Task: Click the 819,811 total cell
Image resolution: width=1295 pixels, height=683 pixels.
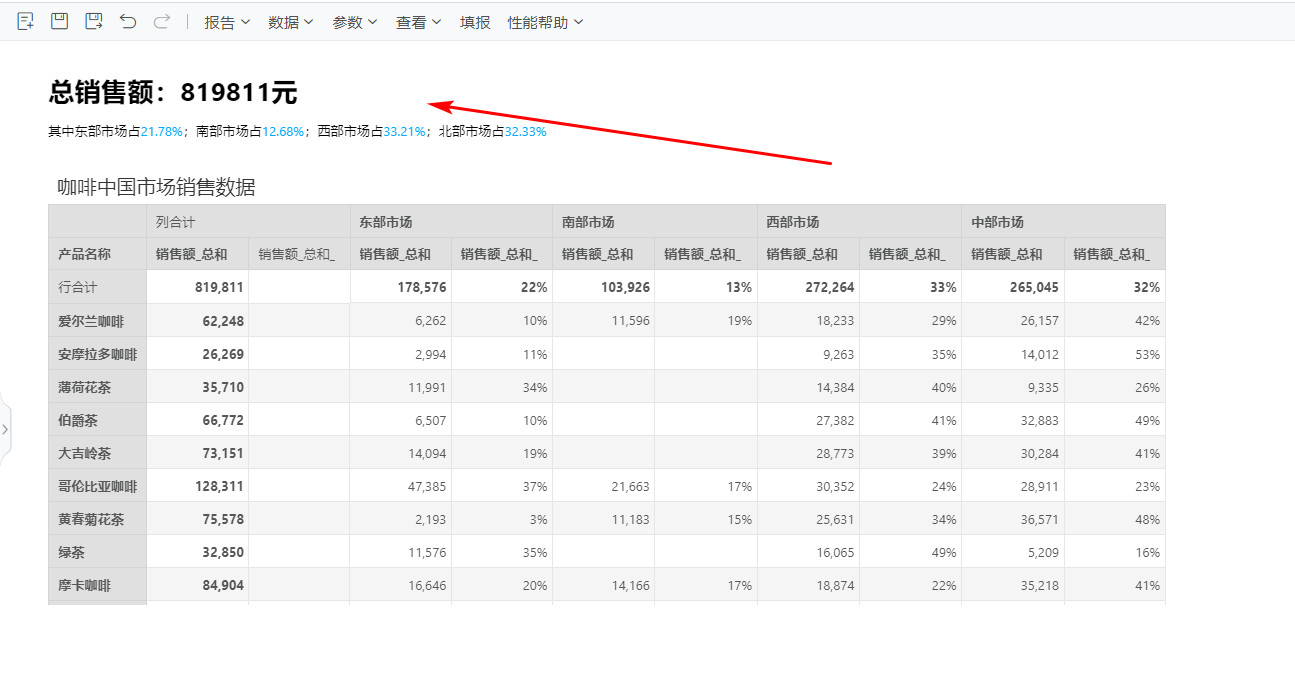Action: click(x=197, y=287)
